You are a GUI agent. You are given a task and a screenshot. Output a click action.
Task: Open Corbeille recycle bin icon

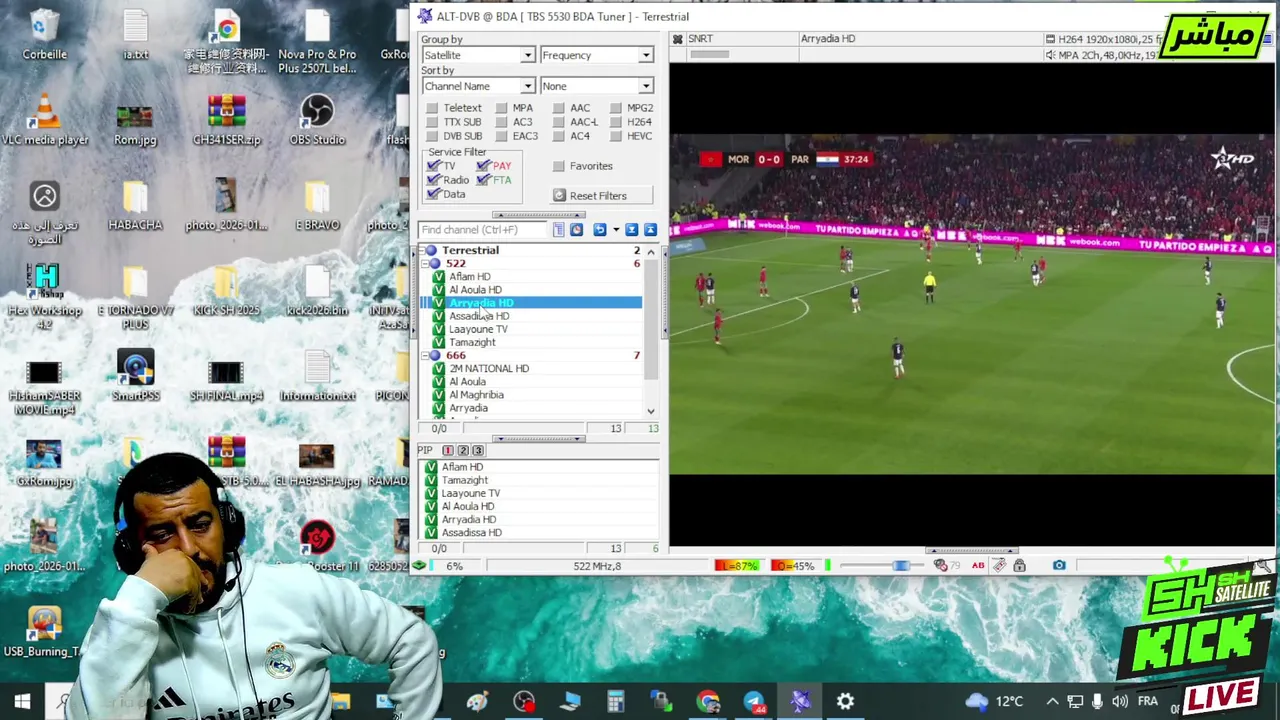[x=44, y=35]
